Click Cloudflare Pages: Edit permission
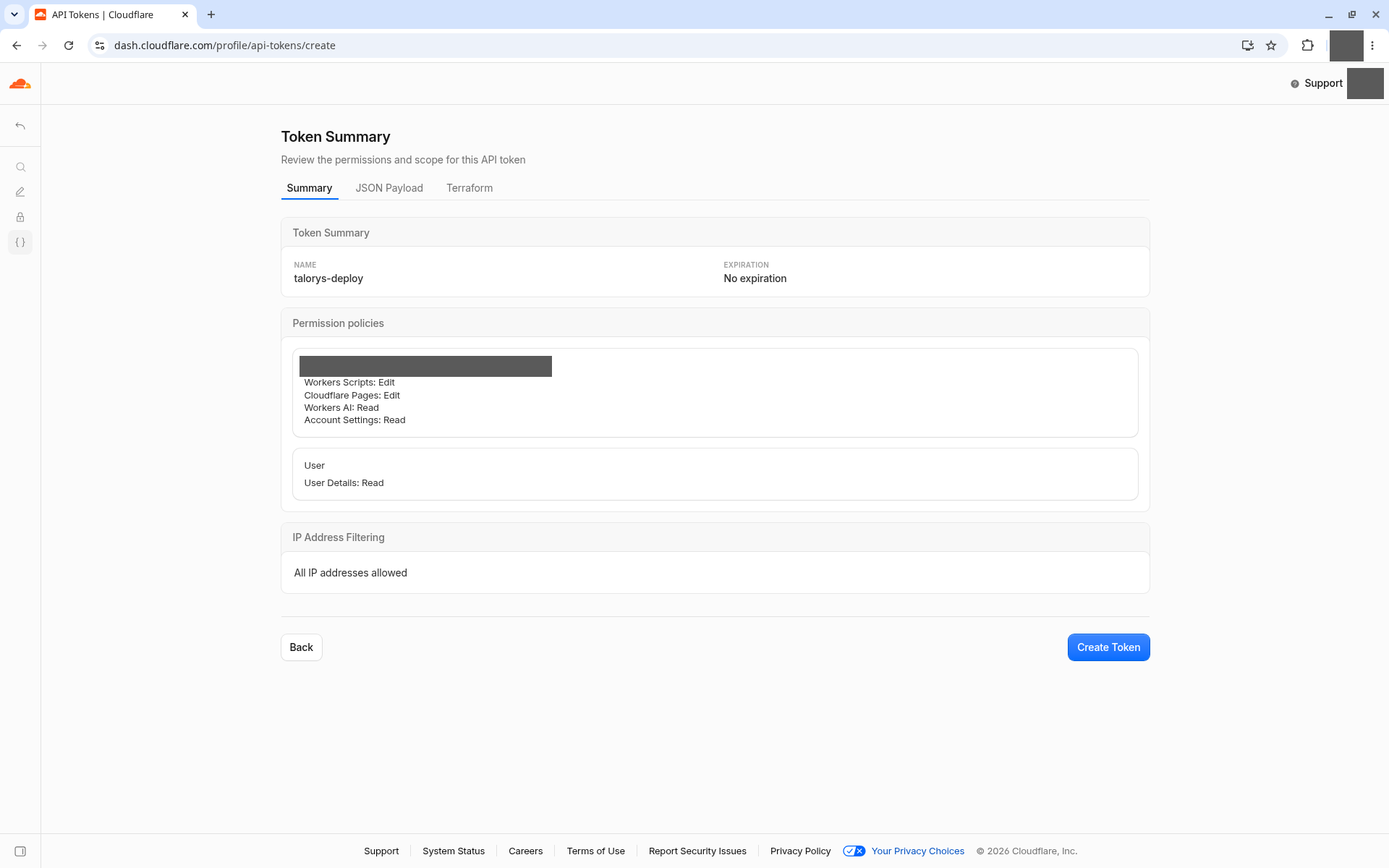The height and width of the screenshot is (868, 1389). [352, 396]
